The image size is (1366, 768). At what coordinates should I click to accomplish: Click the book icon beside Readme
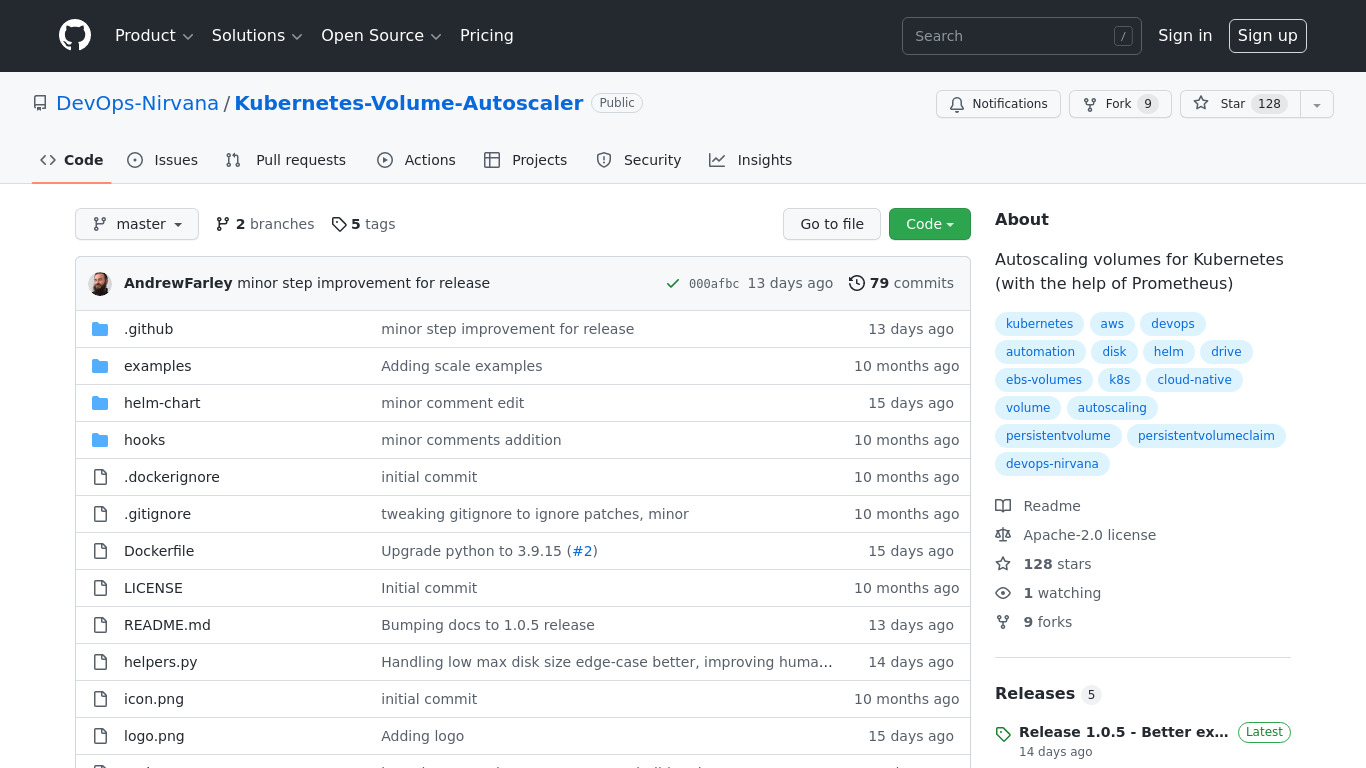click(1003, 506)
